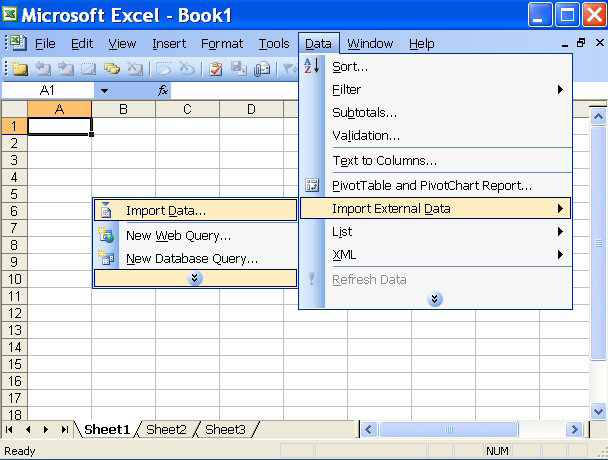Screen dimensions: 608x460
Task: Open the Insert menu
Action: click(169, 43)
